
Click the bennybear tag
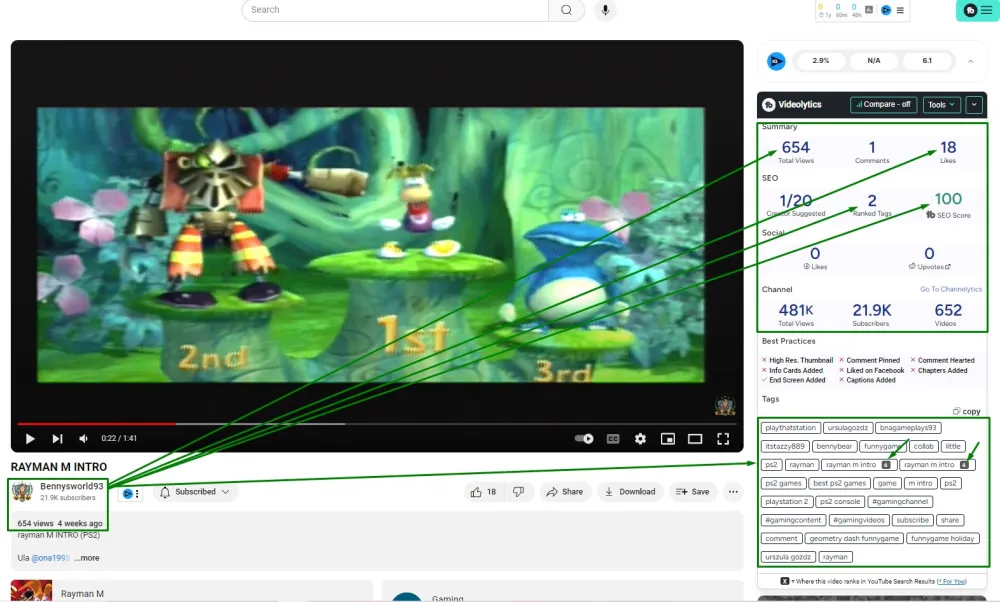834,446
